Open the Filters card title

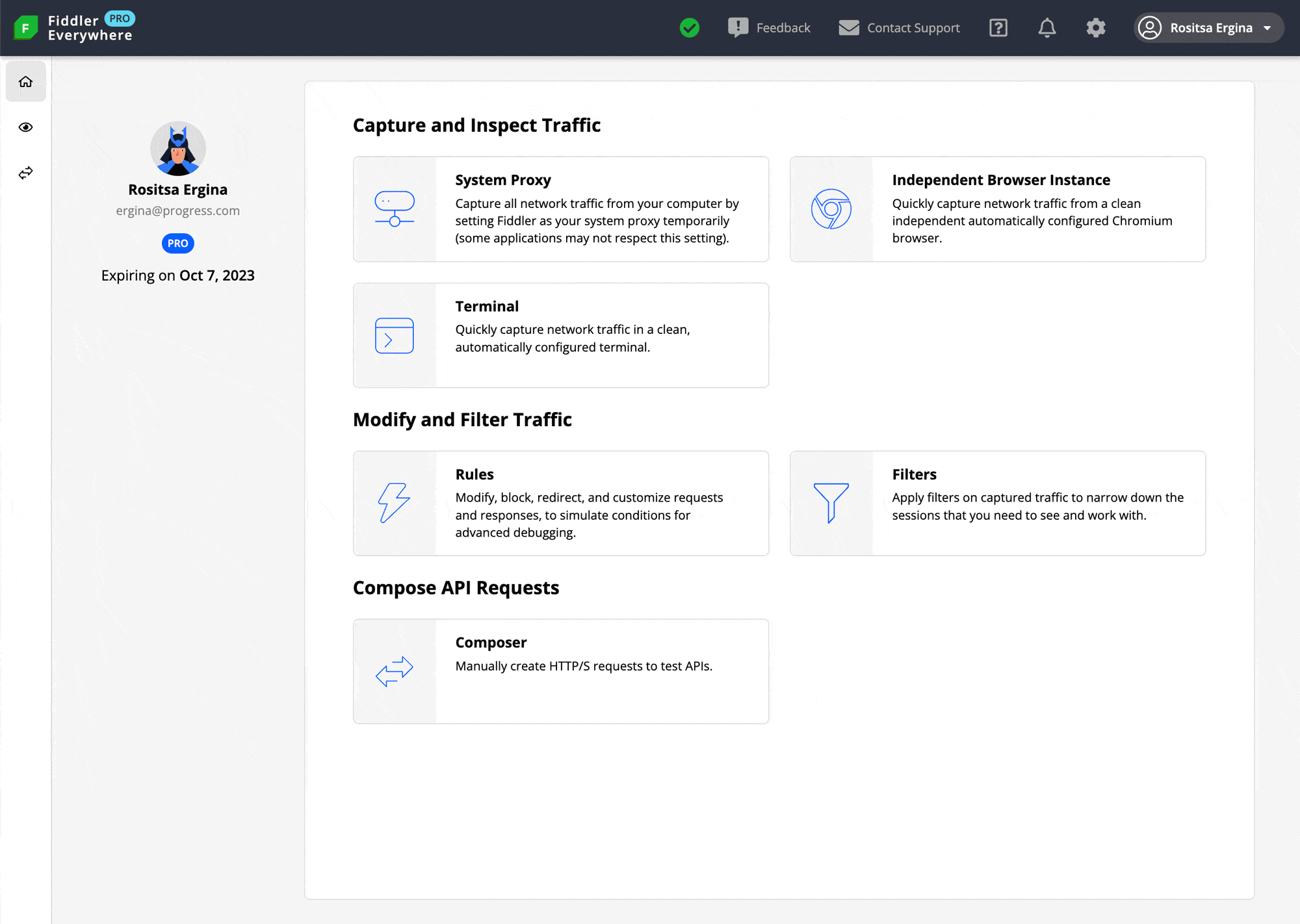click(914, 474)
